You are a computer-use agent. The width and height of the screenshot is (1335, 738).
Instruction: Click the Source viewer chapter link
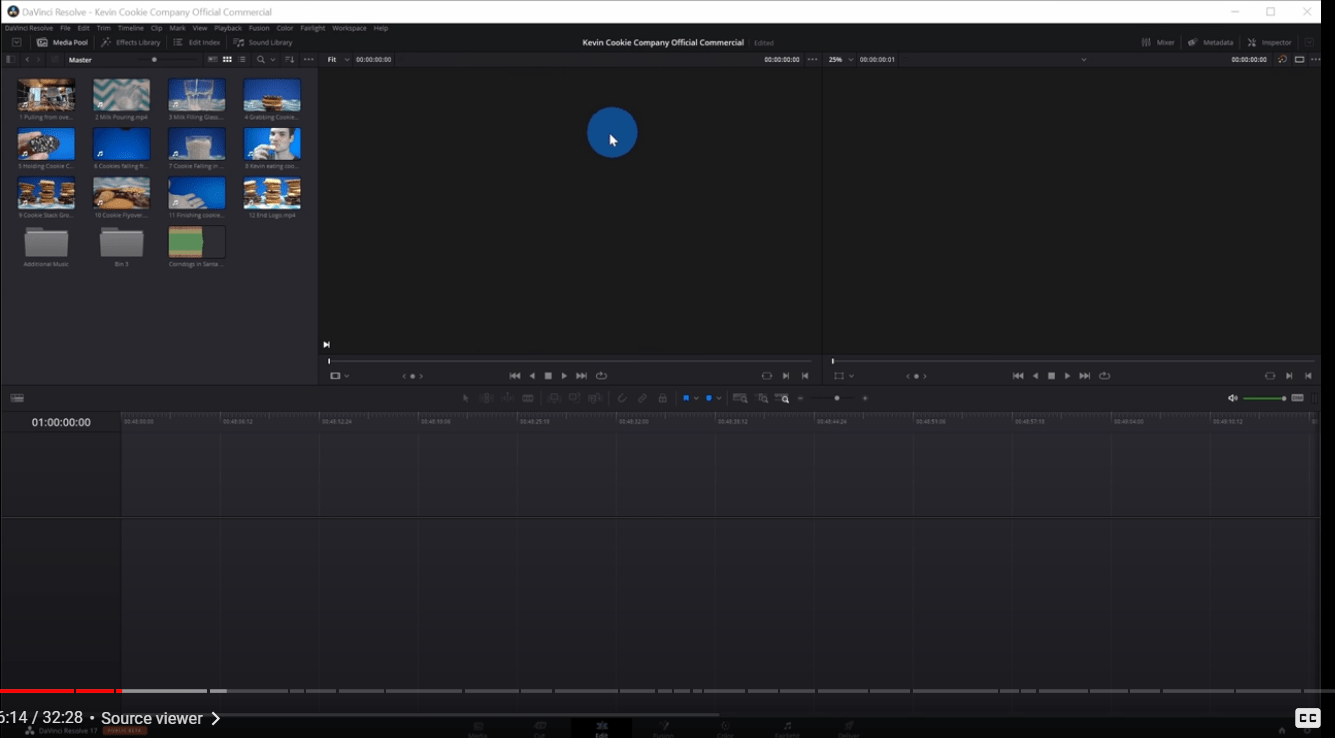(x=160, y=718)
